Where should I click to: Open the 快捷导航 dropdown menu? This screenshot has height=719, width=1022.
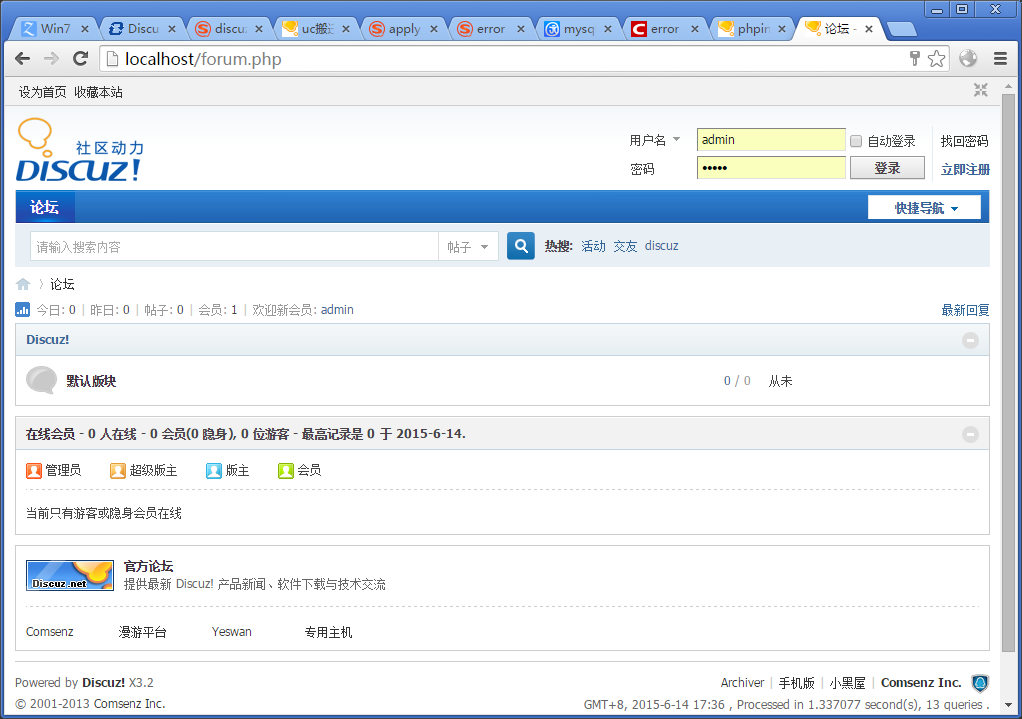(x=924, y=208)
